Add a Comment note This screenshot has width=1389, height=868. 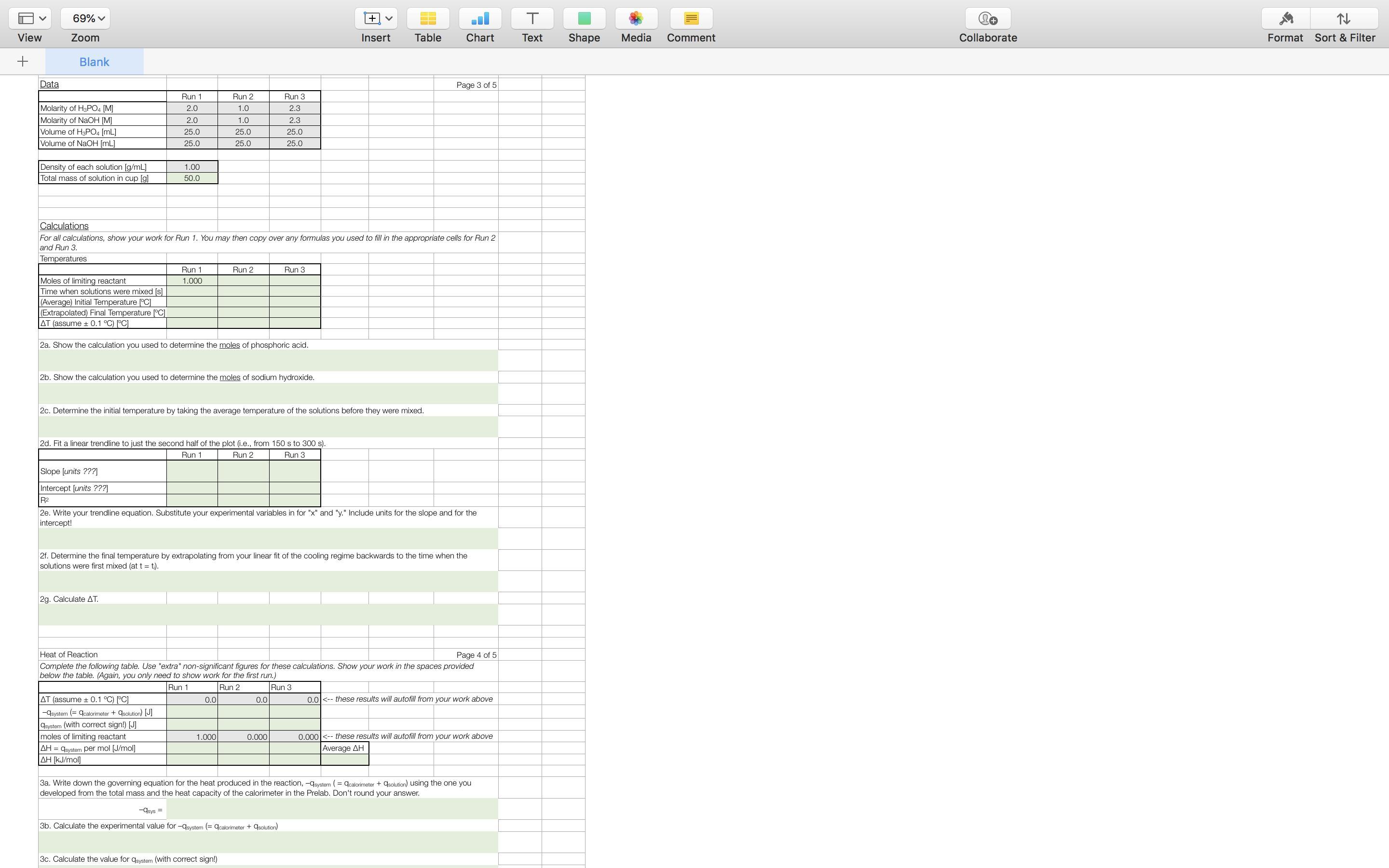point(691,19)
